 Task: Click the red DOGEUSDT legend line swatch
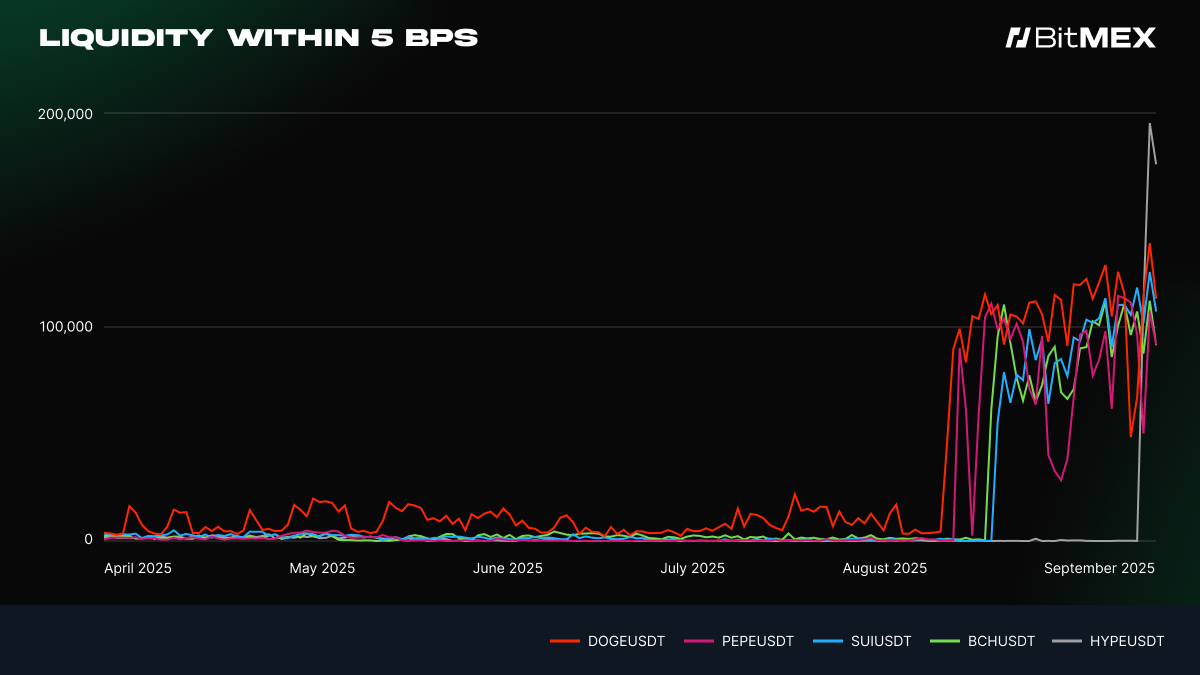565,641
